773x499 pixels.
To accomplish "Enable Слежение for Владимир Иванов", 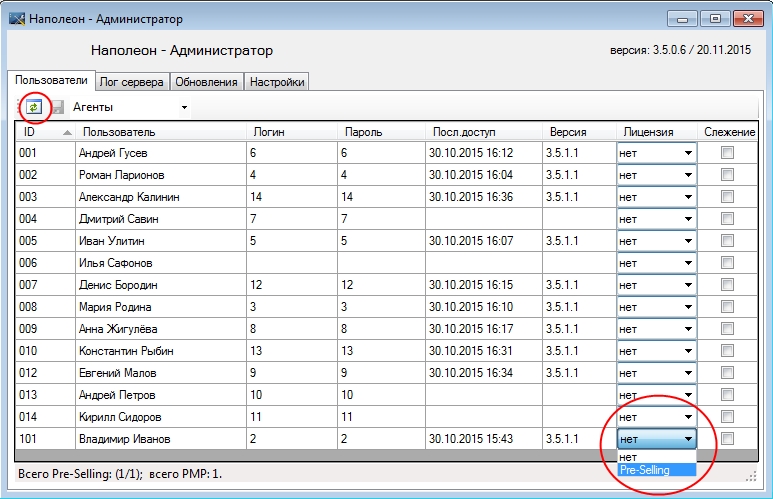I will [727, 438].
